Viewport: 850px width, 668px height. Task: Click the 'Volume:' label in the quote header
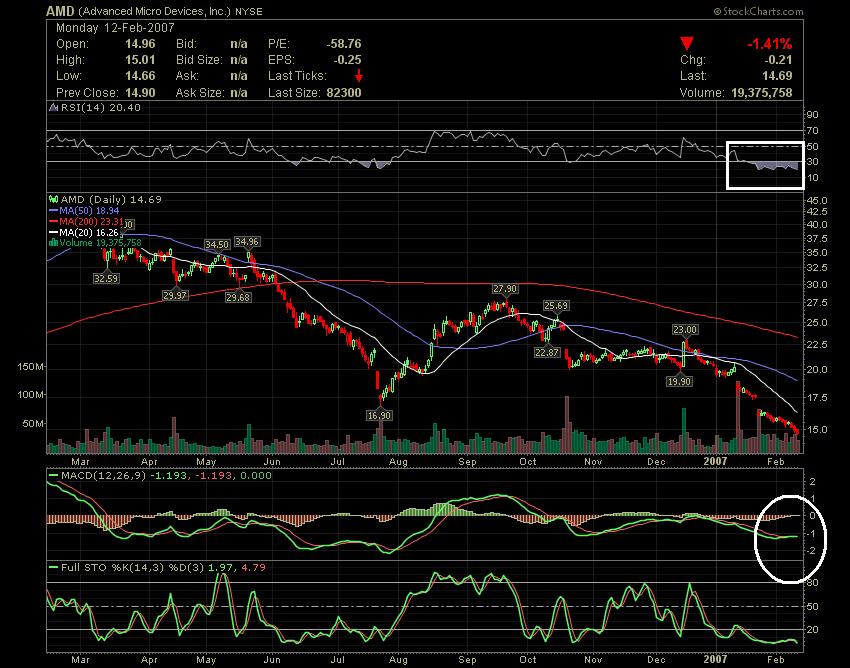pos(702,93)
